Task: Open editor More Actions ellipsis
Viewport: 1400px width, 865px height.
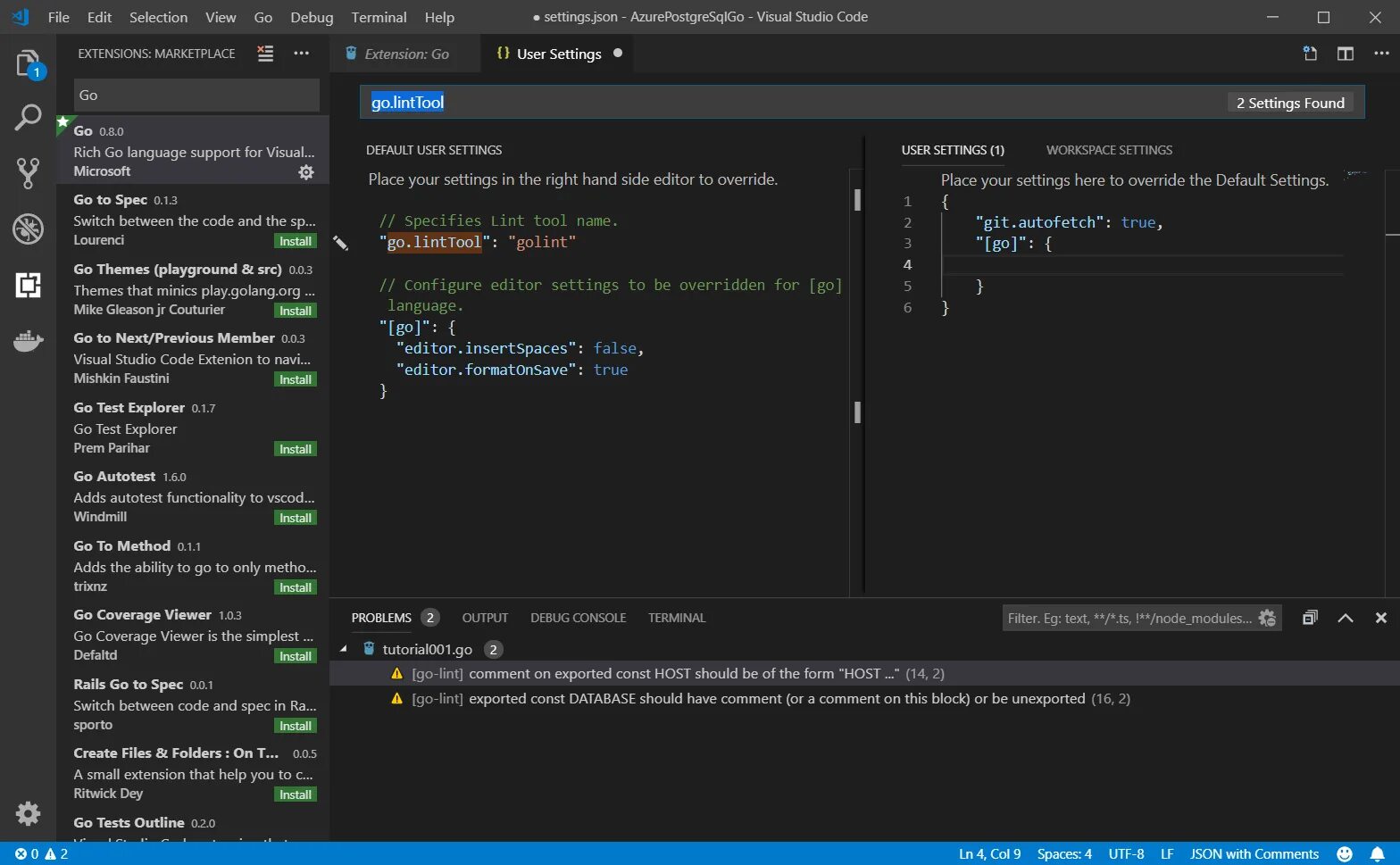Action: (1381, 54)
